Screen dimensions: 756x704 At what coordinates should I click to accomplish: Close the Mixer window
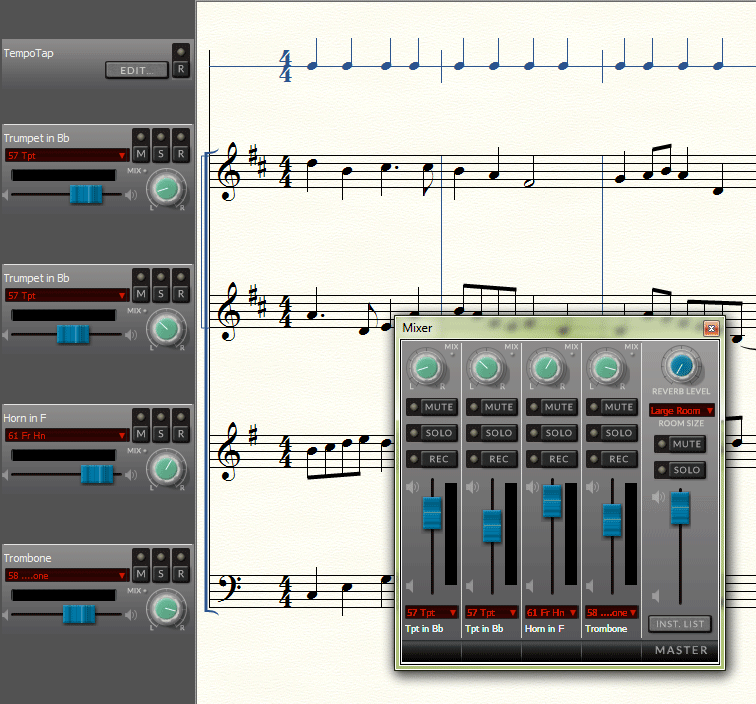tap(711, 328)
